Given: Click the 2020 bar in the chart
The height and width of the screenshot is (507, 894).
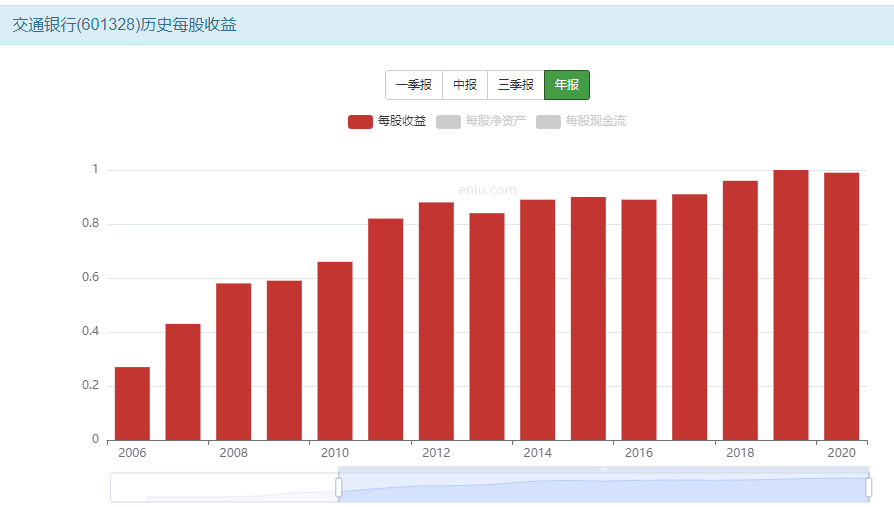Looking at the screenshot, I should point(842,306).
